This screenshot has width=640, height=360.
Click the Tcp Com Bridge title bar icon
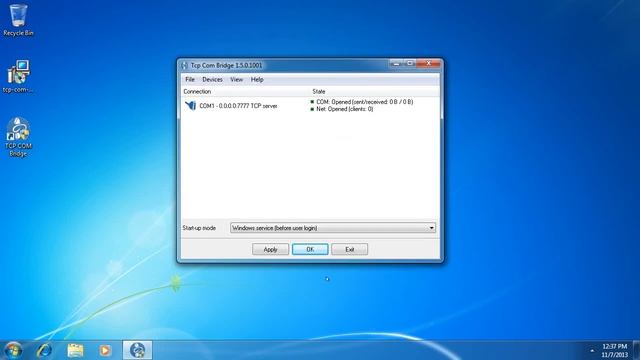point(184,65)
